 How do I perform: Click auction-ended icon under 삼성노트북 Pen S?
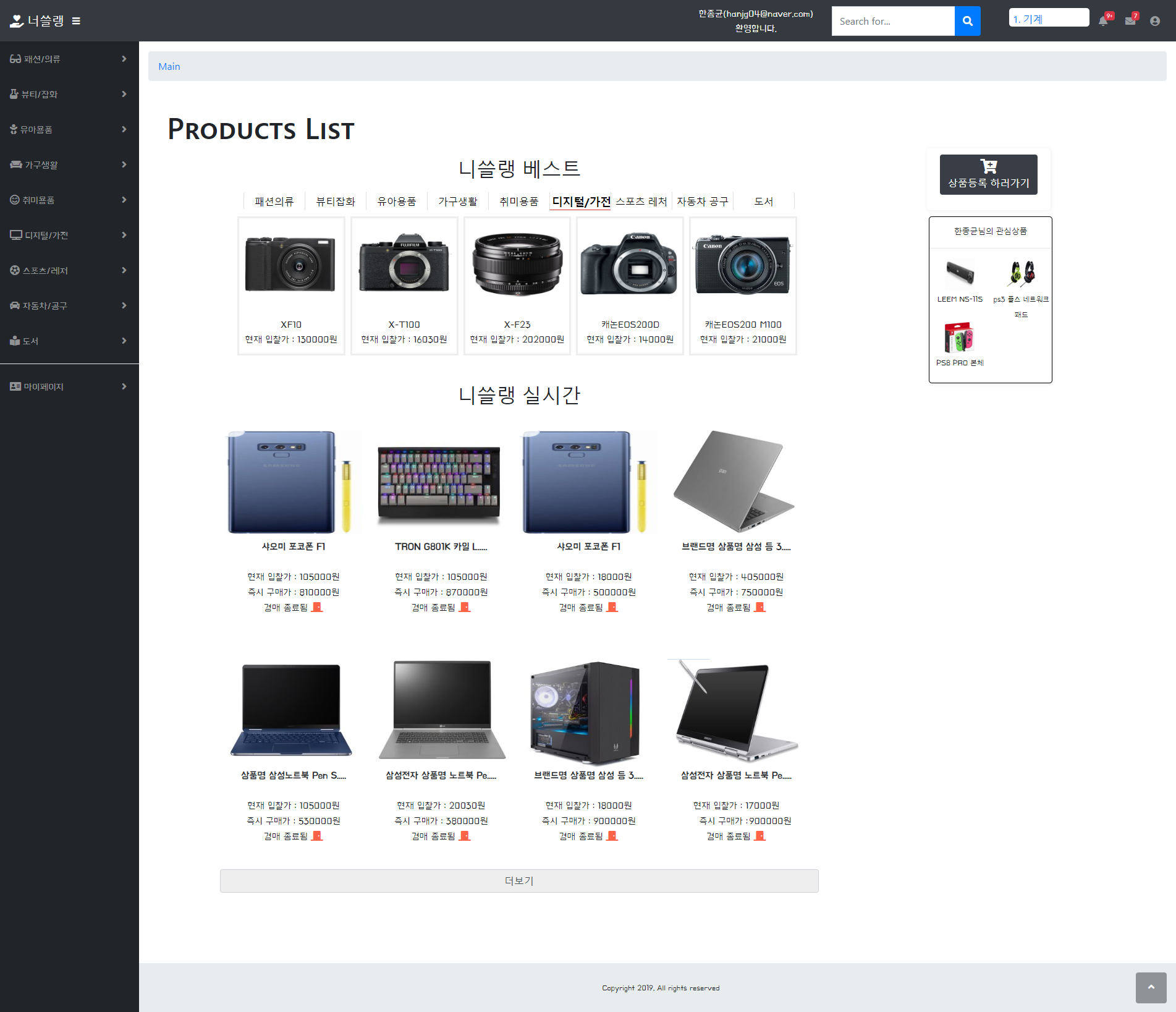[x=317, y=836]
